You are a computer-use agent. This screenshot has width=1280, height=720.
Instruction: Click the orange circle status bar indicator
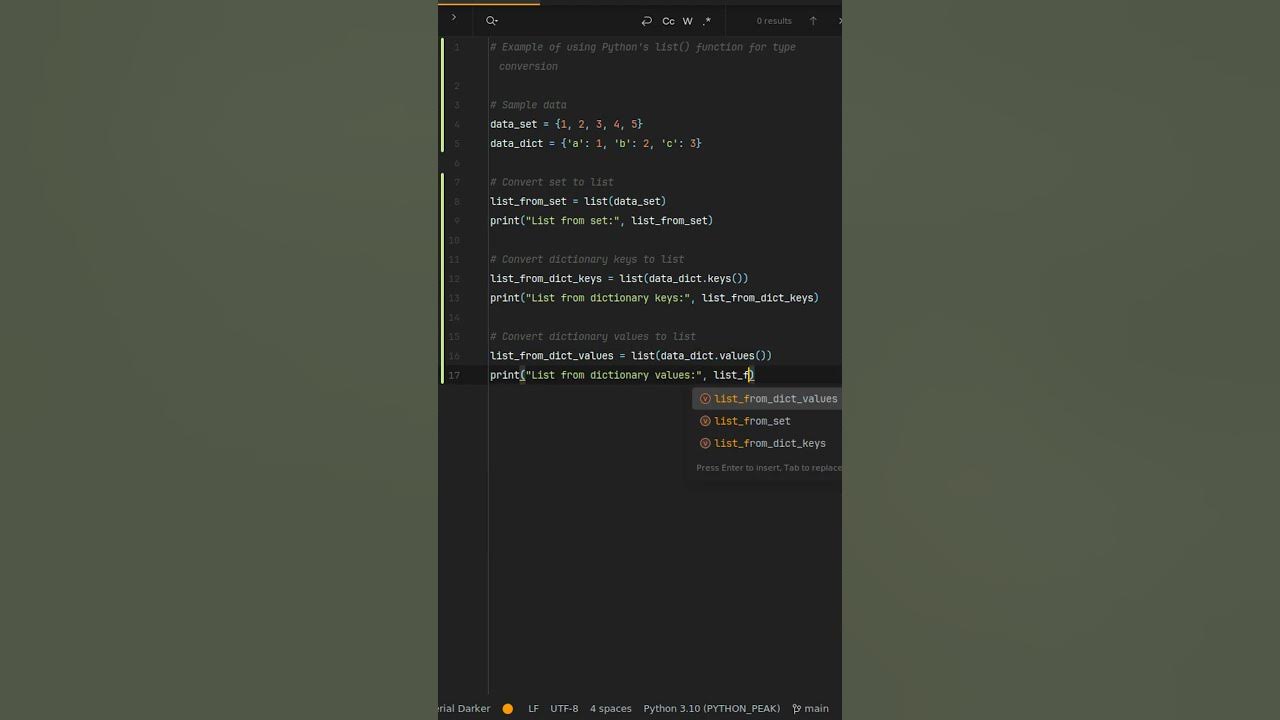click(508, 708)
